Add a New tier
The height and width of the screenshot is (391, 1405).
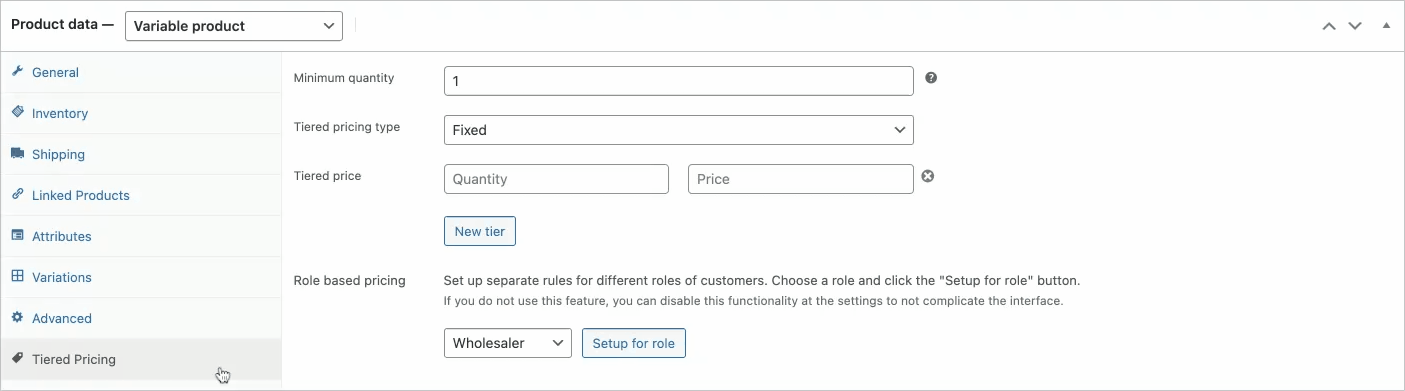[480, 231]
